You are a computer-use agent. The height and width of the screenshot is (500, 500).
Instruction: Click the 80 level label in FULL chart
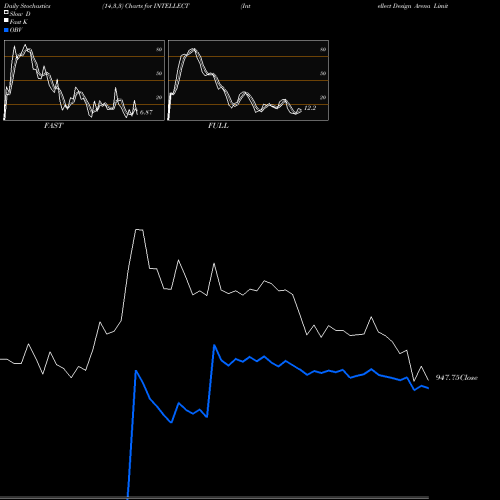click(x=323, y=49)
